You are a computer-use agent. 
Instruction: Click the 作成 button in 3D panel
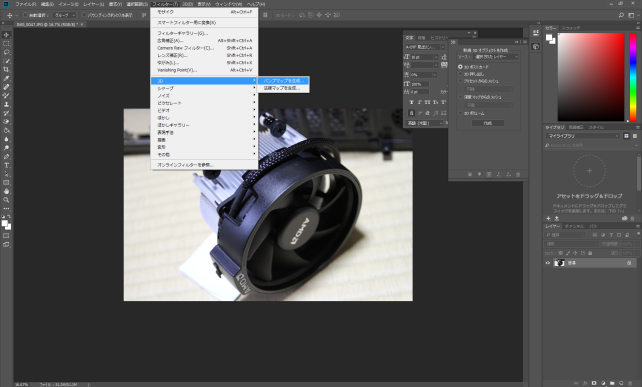[488, 123]
